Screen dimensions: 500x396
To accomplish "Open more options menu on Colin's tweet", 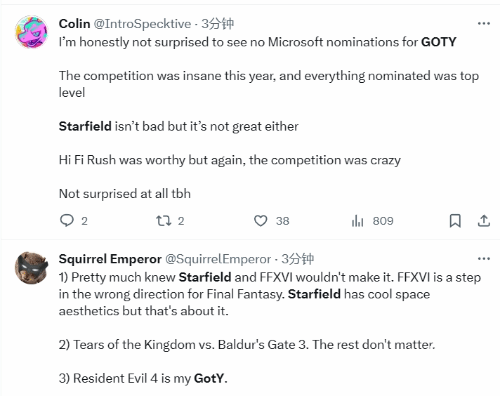I will tap(484, 23).
